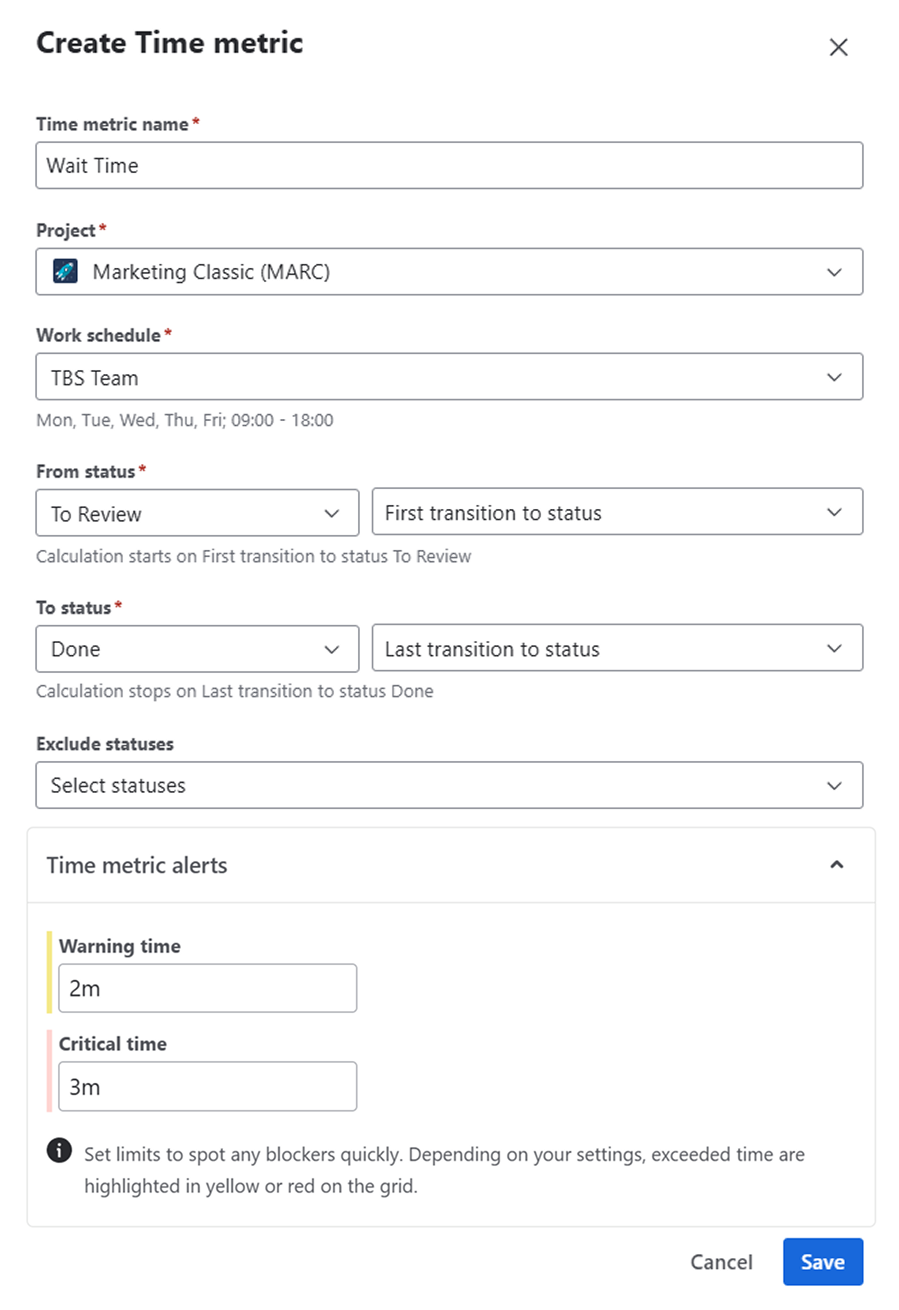Screen dimensions: 899x1310
Task: Click the Project dropdown chevron arrow
Action: [x=835, y=272]
